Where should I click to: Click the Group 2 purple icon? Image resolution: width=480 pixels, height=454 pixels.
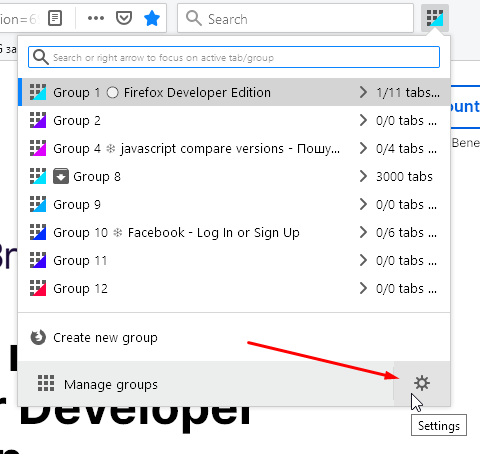(38, 120)
